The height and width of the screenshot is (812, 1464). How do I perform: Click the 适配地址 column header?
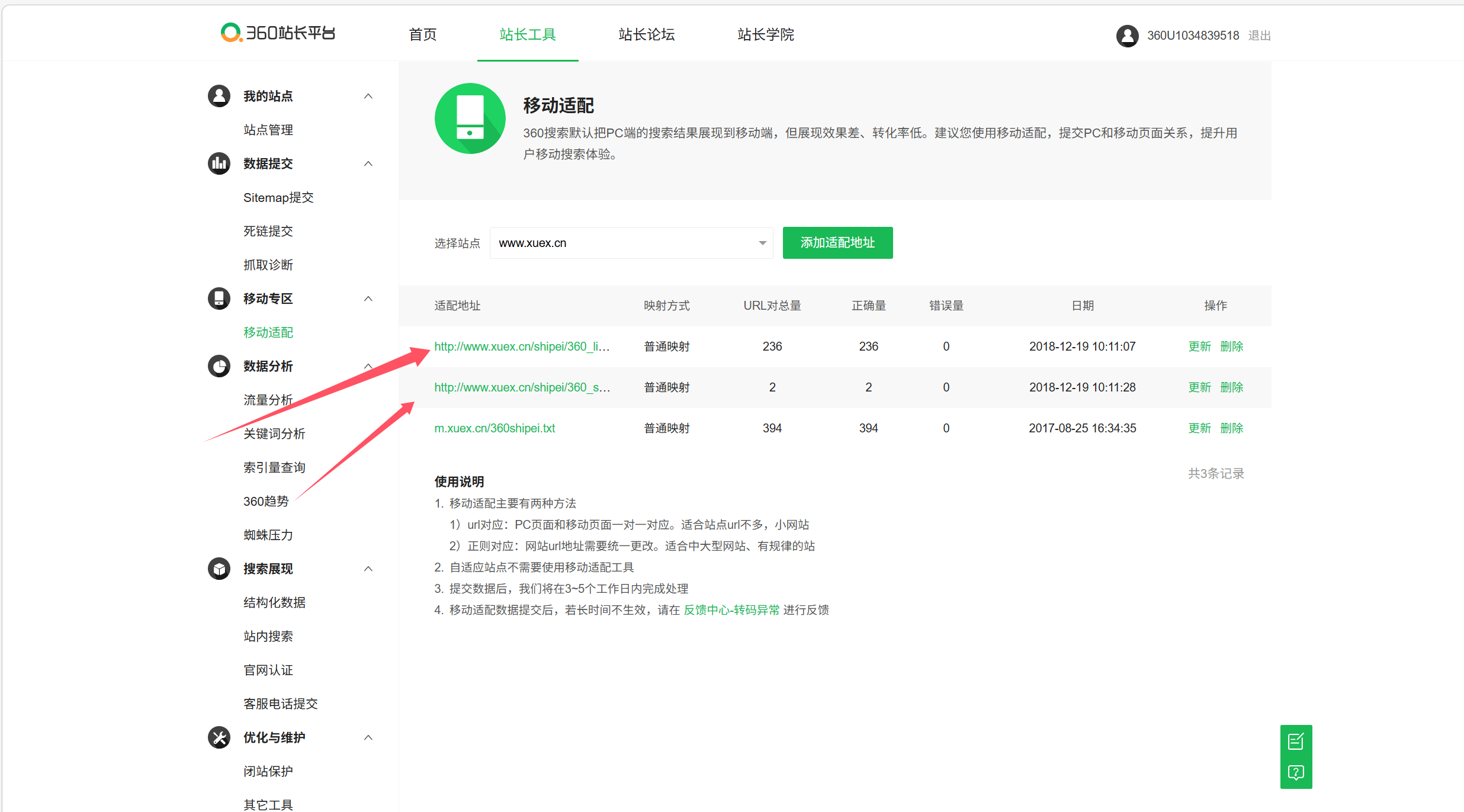coord(458,306)
